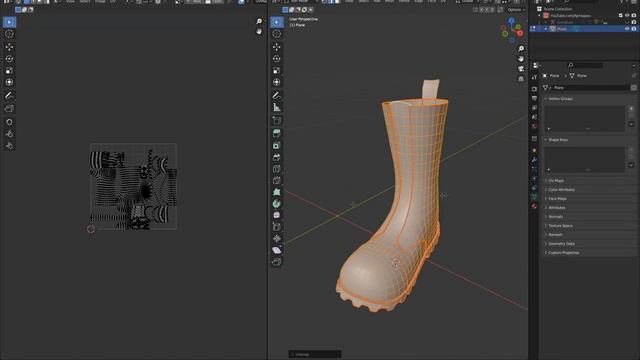The image size is (640, 360).
Task: Toggle collection render camera icon in outliner
Action: click(634, 16)
